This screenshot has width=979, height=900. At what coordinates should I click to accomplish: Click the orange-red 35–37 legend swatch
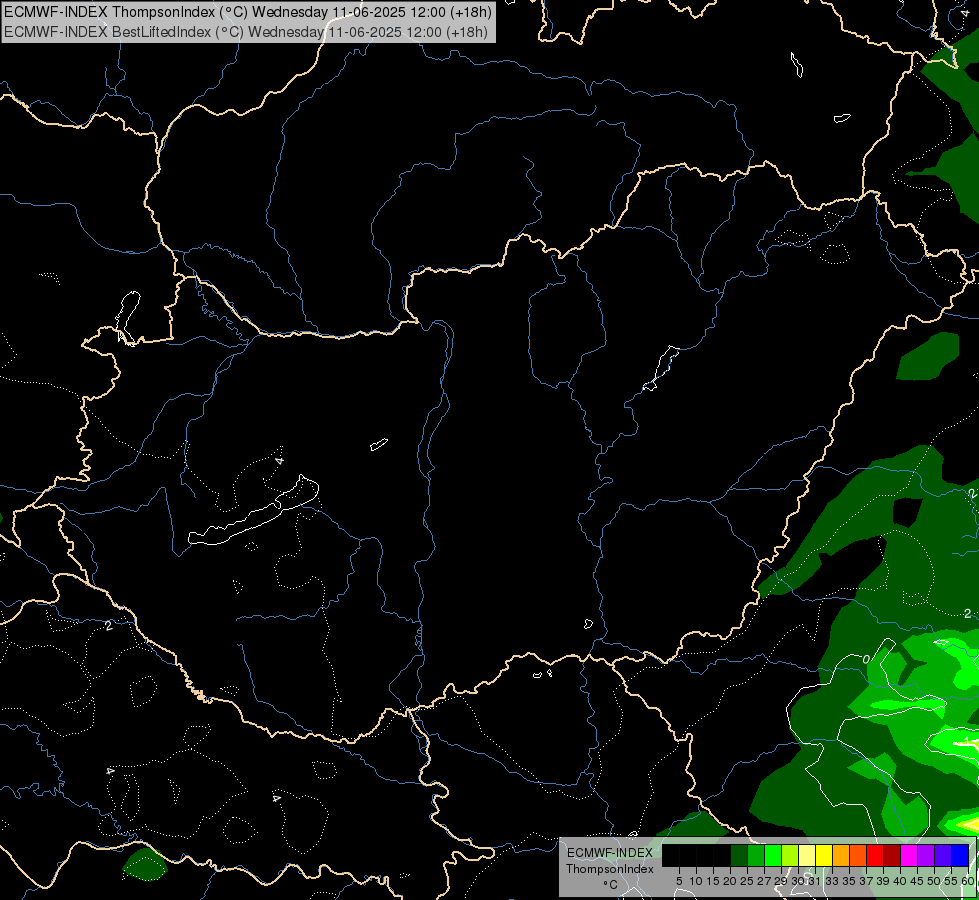click(x=858, y=855)
